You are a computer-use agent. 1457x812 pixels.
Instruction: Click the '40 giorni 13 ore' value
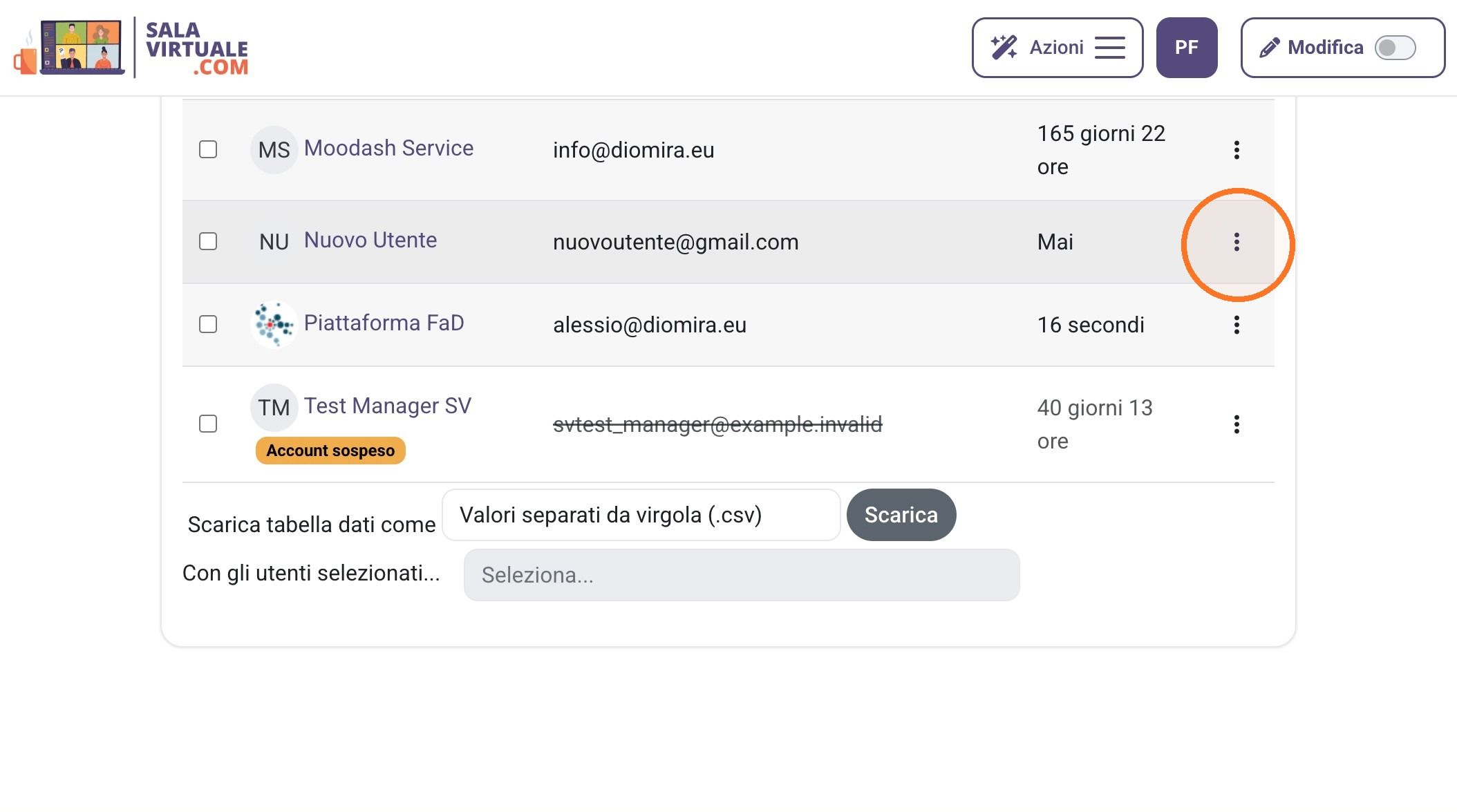click(x=1095, y=424)
